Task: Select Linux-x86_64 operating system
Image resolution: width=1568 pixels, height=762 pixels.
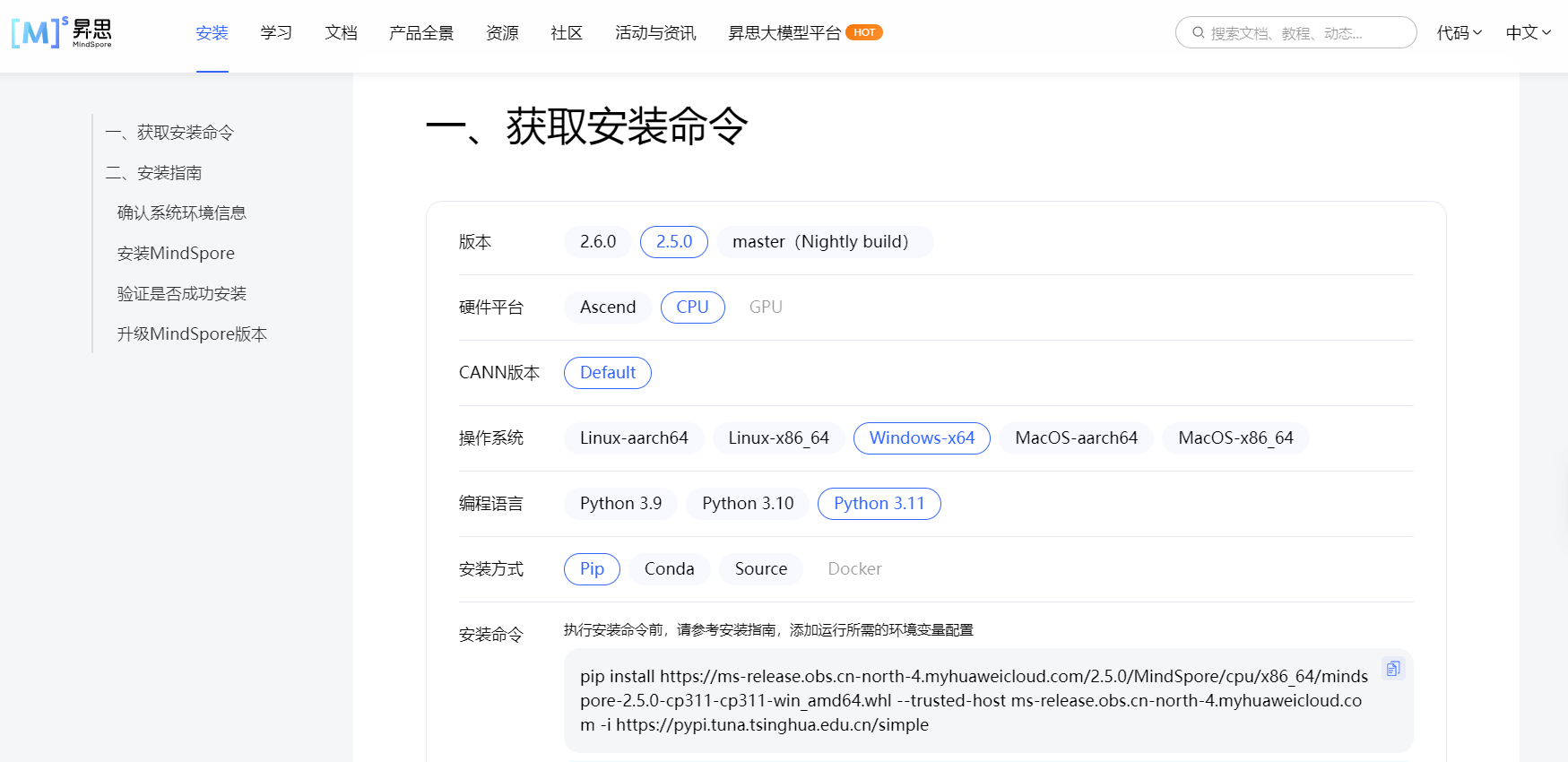Action: (x=779, y=438)
